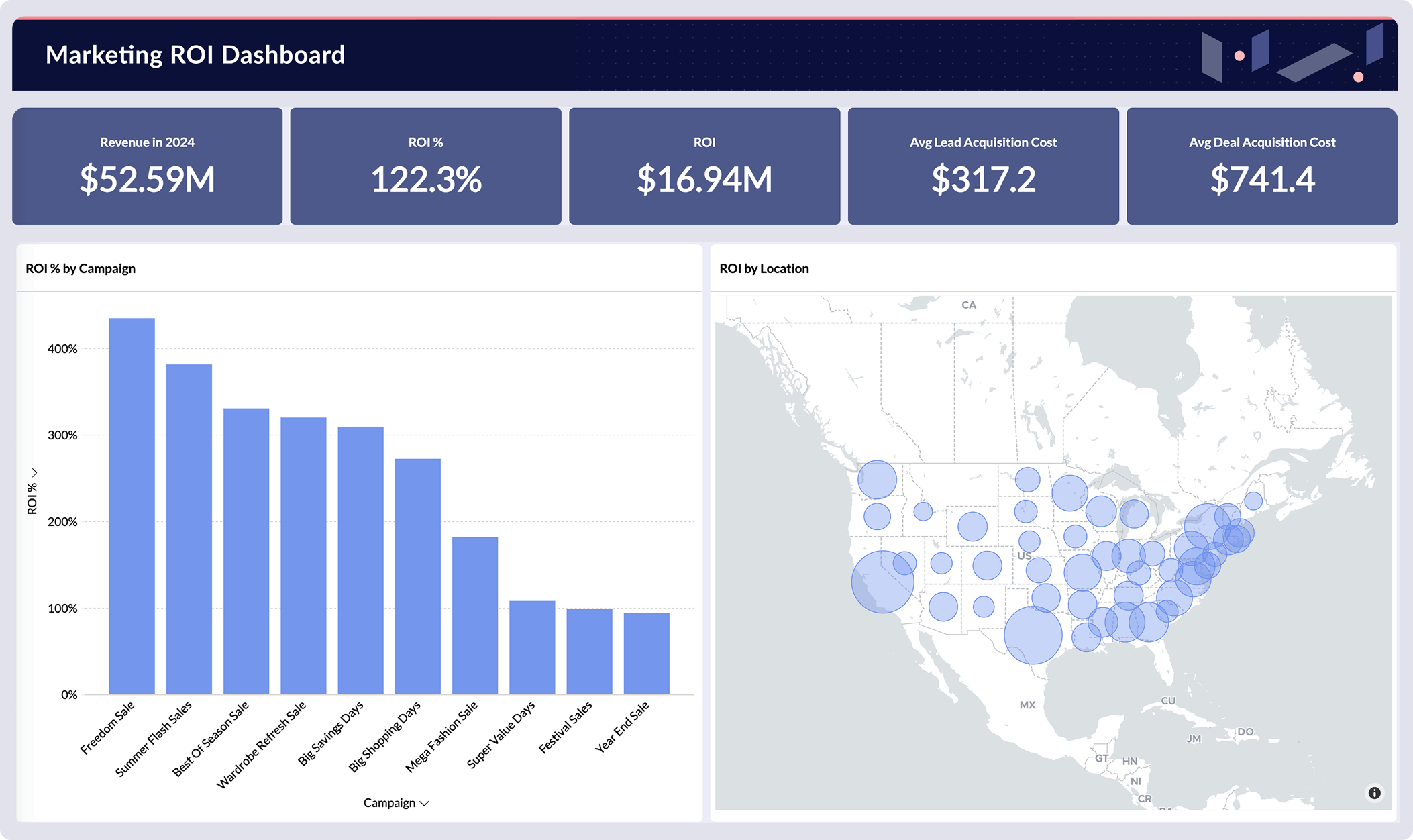Click the Avg Lead Acquisition Cost value $317.2

983,179
